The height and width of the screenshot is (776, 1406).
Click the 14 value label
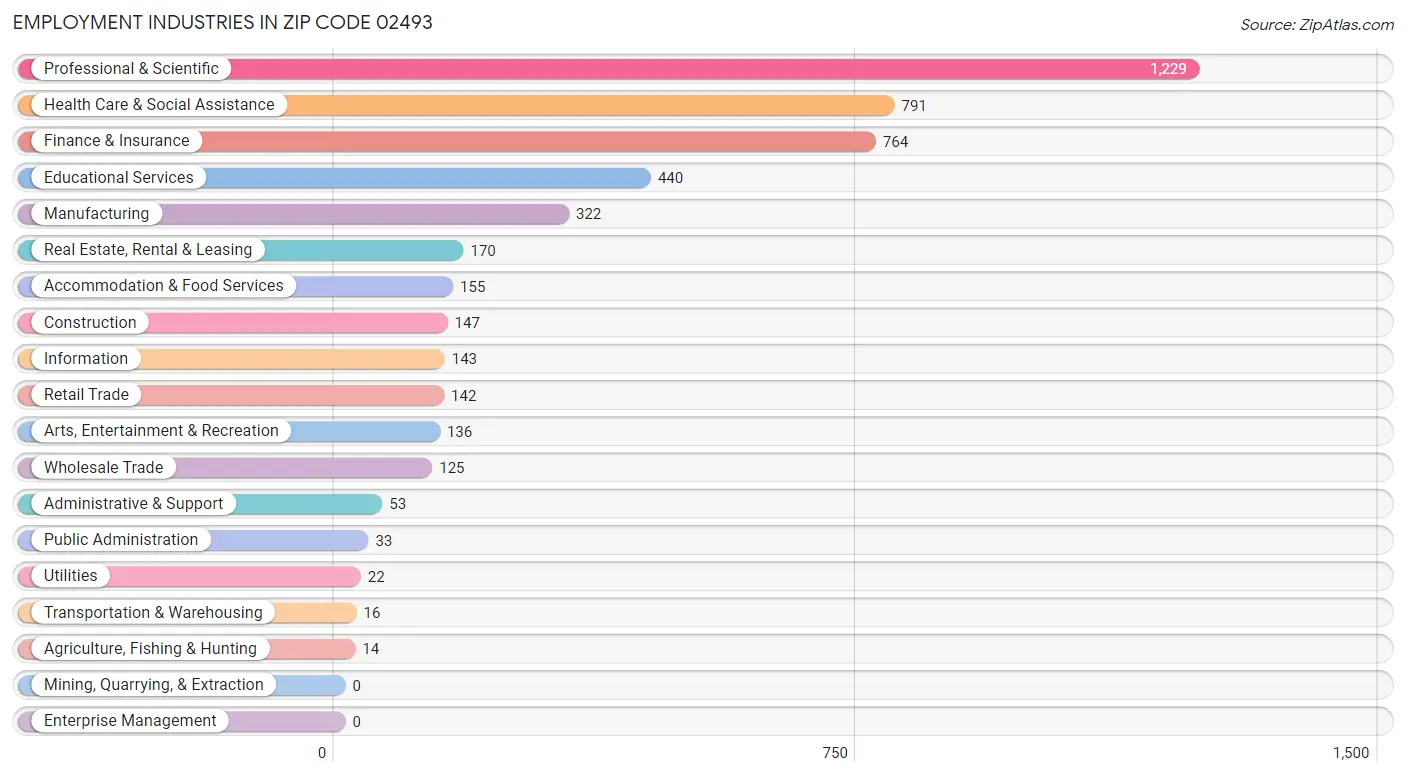pyautogui.click(x=371, y=649)
